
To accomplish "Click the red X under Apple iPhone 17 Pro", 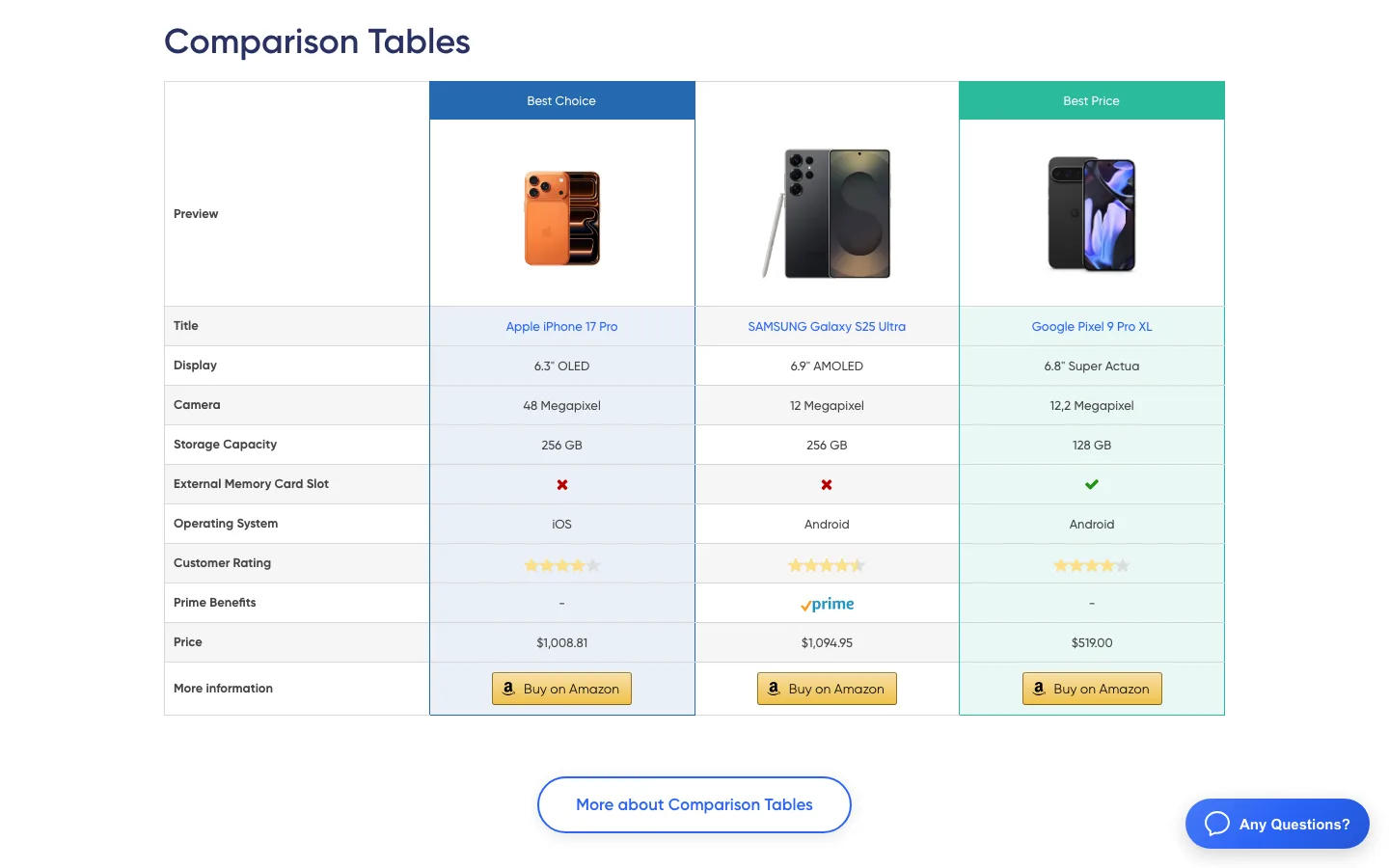I will (x=561, y=485).
